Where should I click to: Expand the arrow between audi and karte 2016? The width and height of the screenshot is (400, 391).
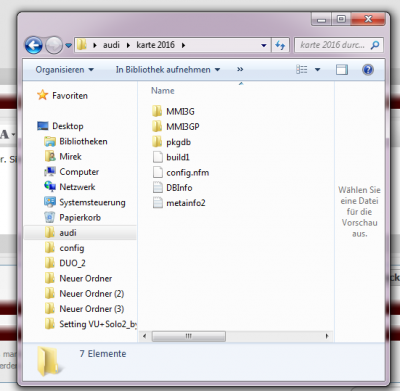128,45
